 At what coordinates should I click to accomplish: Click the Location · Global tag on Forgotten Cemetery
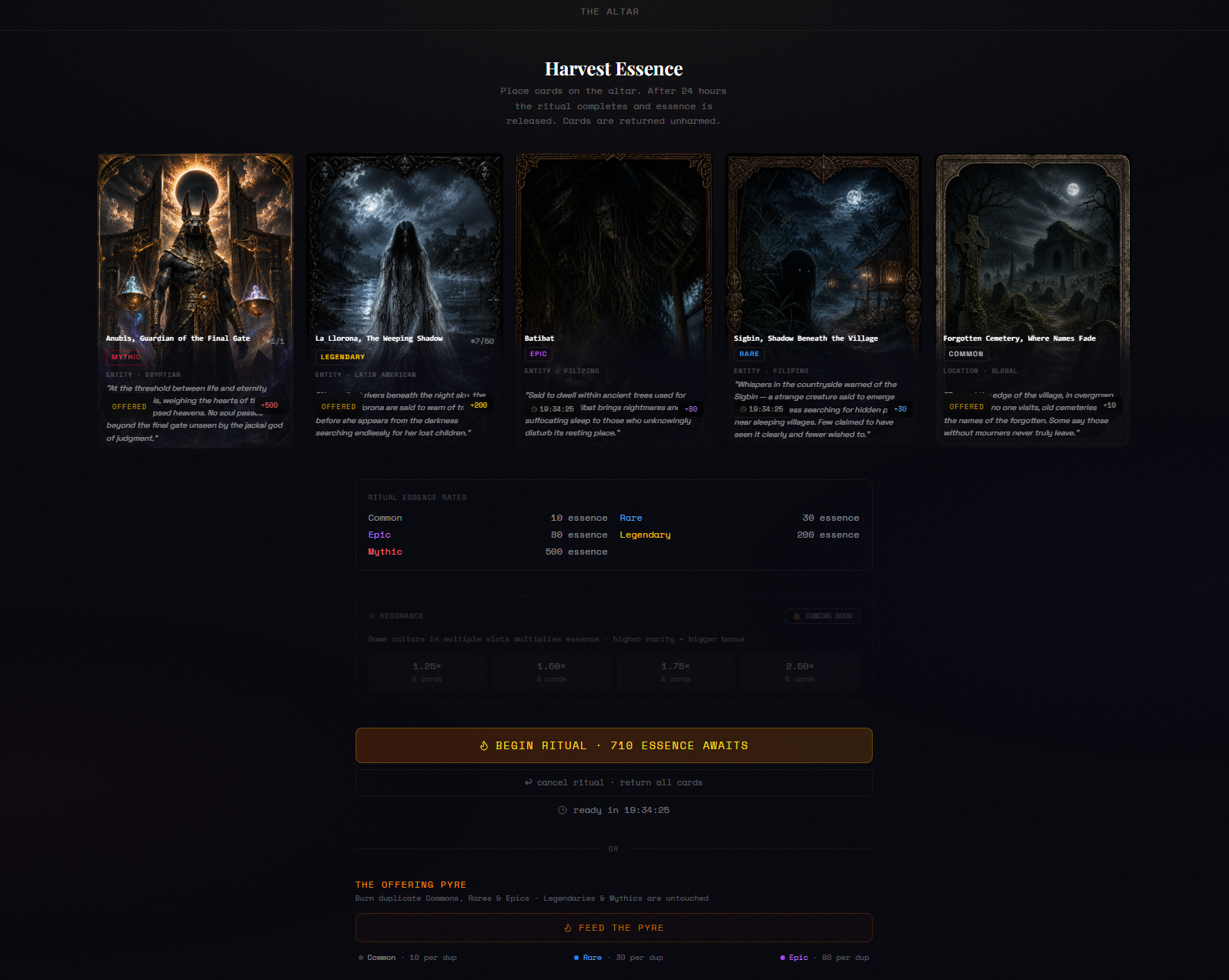(980, 372)
